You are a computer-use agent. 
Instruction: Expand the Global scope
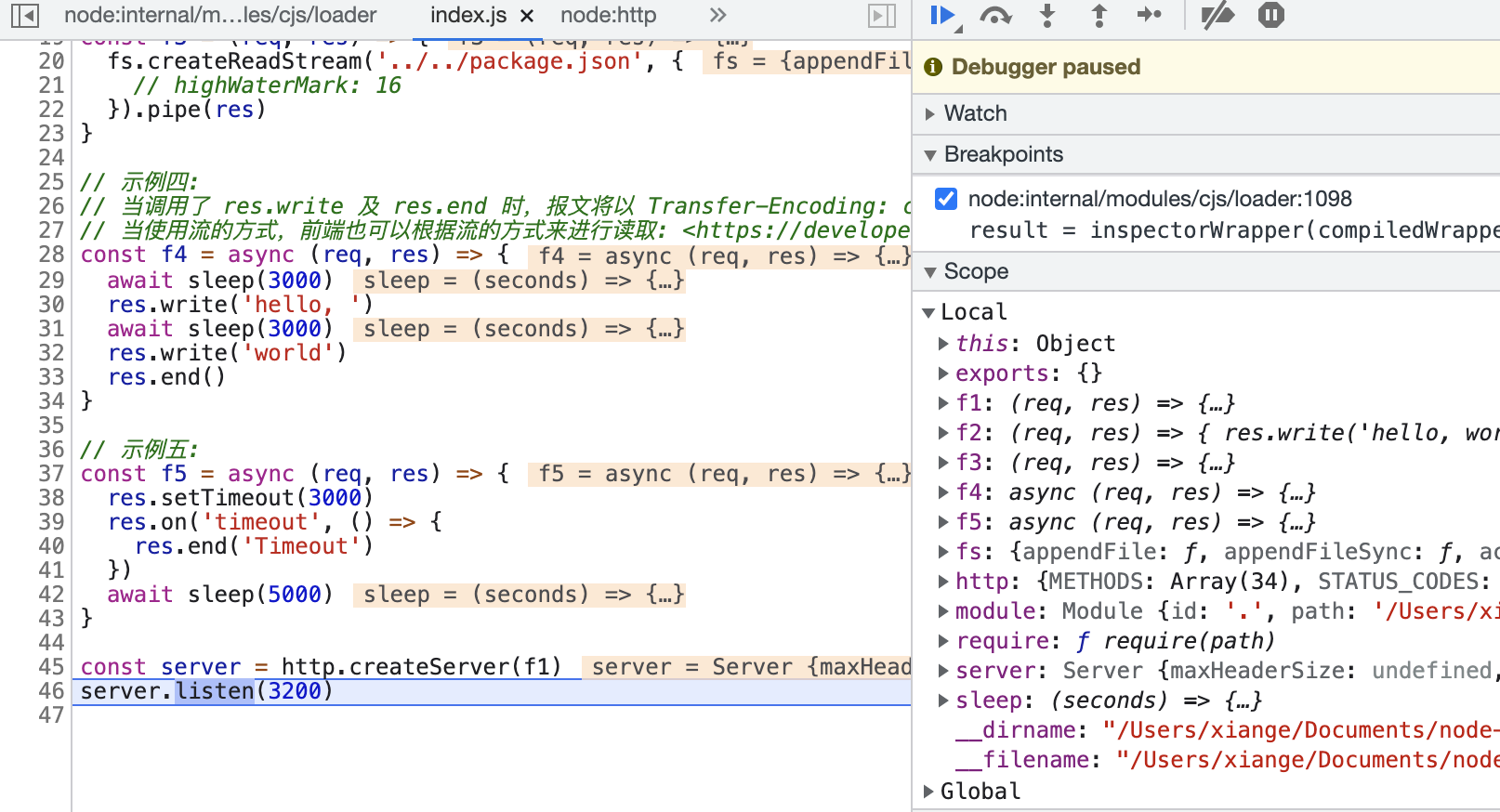(x=928, y=792)
